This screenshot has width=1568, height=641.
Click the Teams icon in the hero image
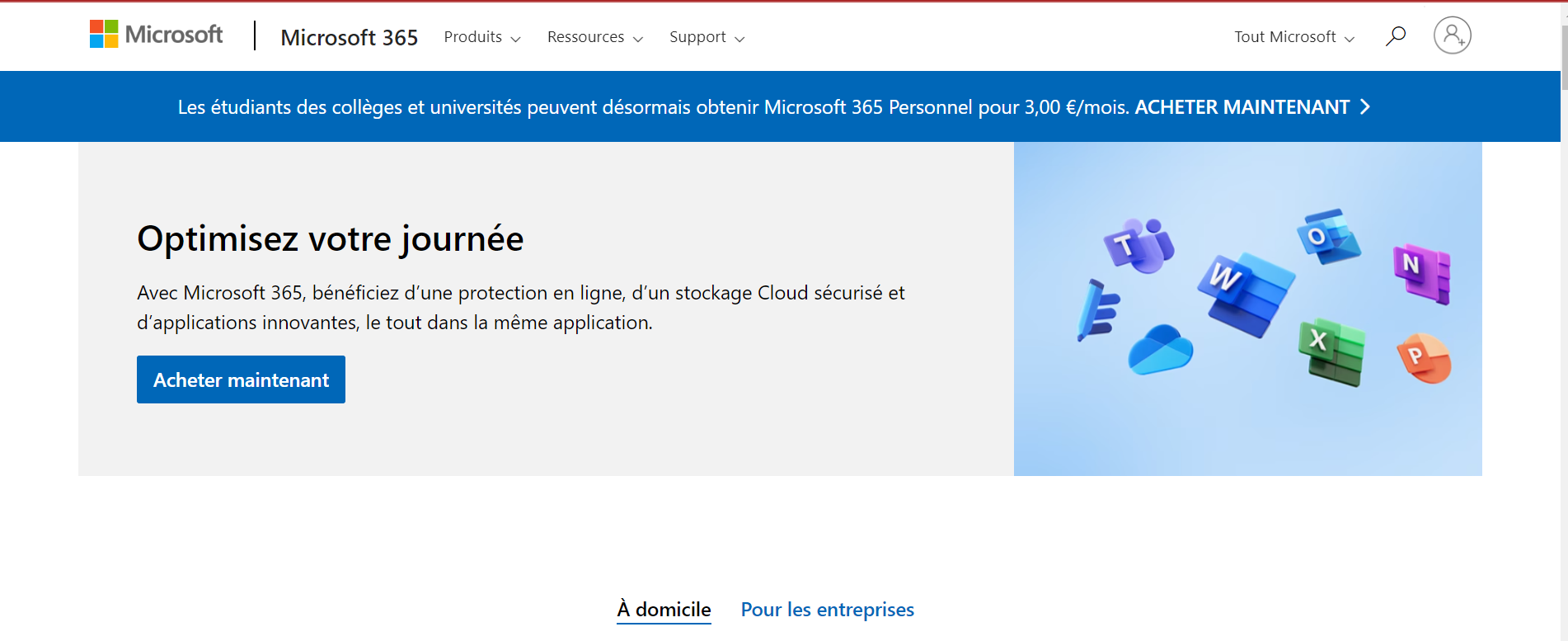pyautogui.click(x=1139, y=243)
